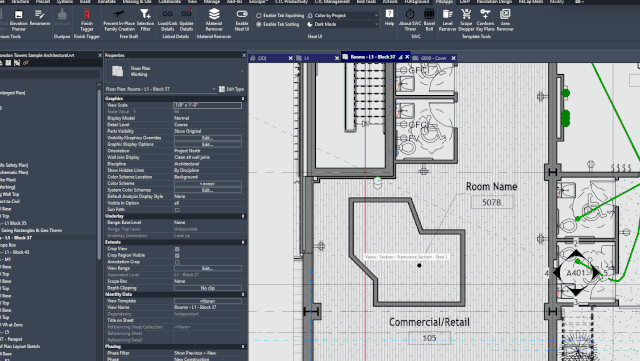Image resolution: width=640 pixels, height=361 pixels.
Task: Open the Elevation Framer tool
Action: 18,20
